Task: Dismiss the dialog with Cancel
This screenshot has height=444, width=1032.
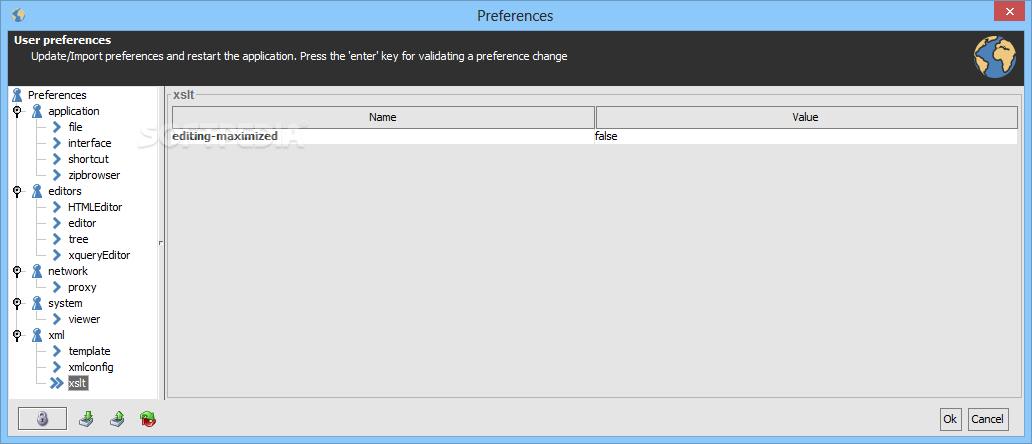Action: (988, 419)
